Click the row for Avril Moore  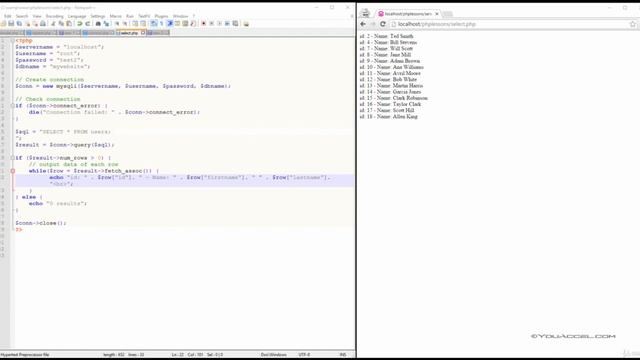[x=390, y=73]
